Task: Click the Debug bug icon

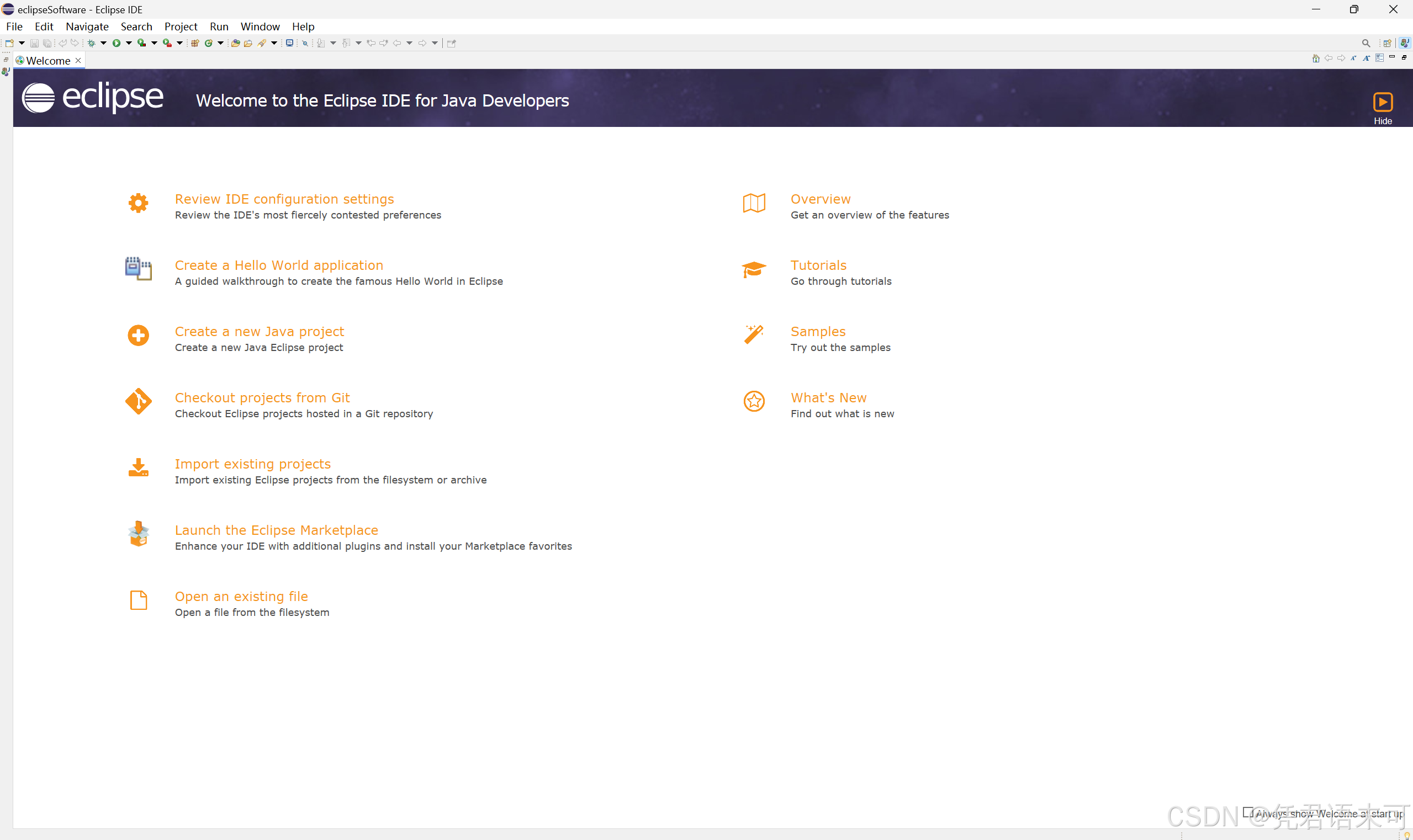Action: pyautogui.click(x=91, y=43)
